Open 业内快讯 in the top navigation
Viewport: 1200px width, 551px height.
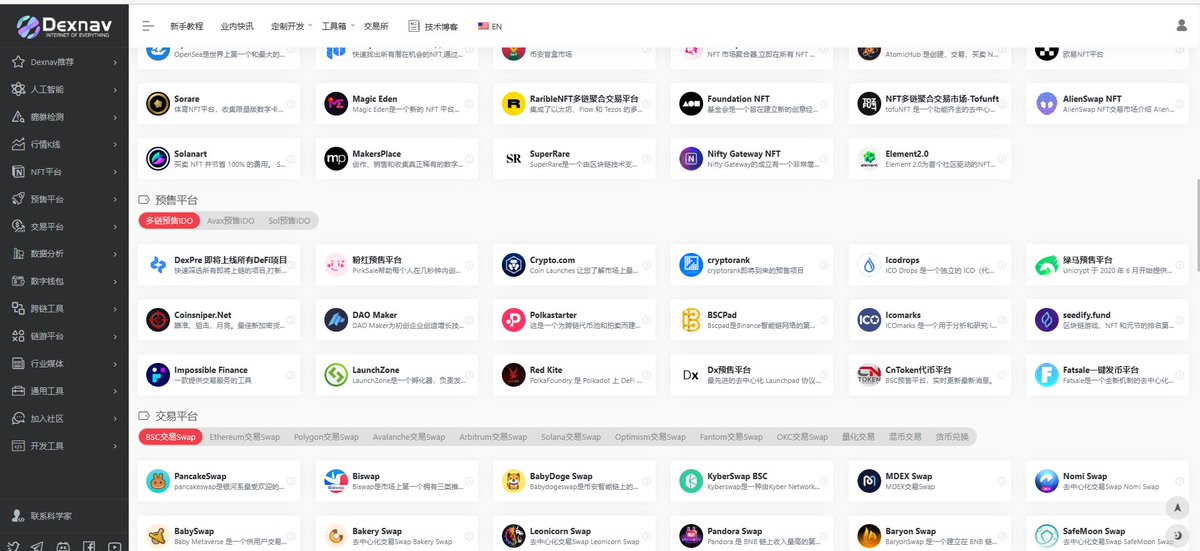point(237,26)
